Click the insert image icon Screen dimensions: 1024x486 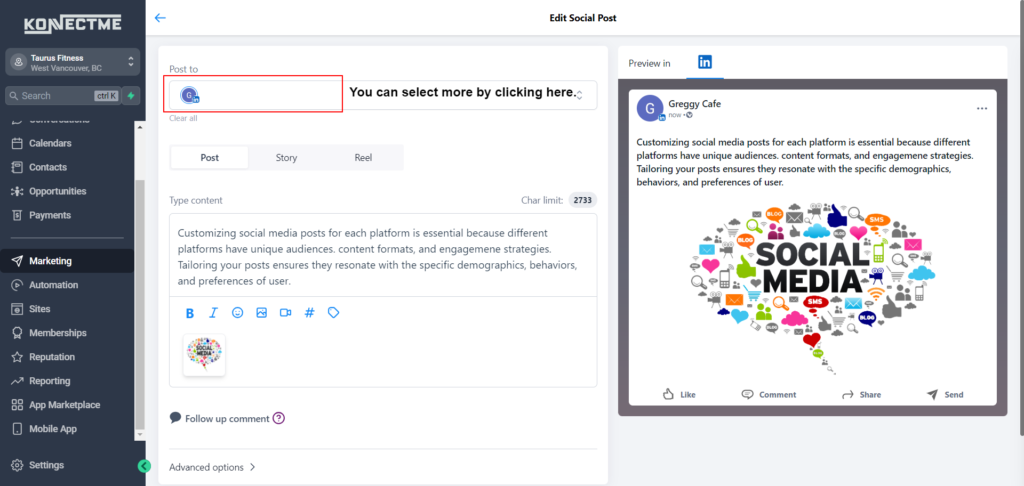point(261,313)
